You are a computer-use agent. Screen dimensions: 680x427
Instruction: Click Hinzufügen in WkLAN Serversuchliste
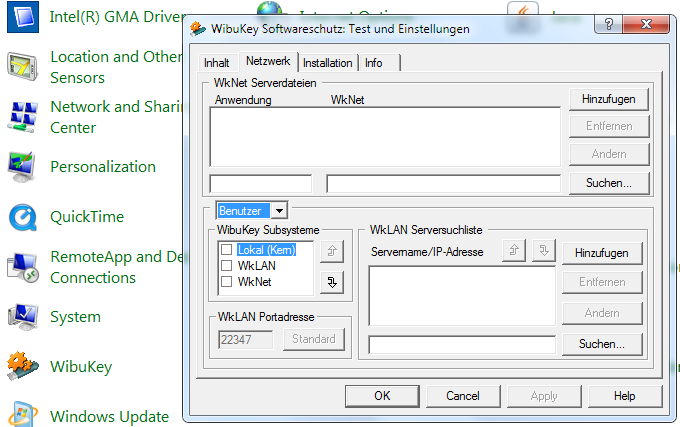point(602,253)
